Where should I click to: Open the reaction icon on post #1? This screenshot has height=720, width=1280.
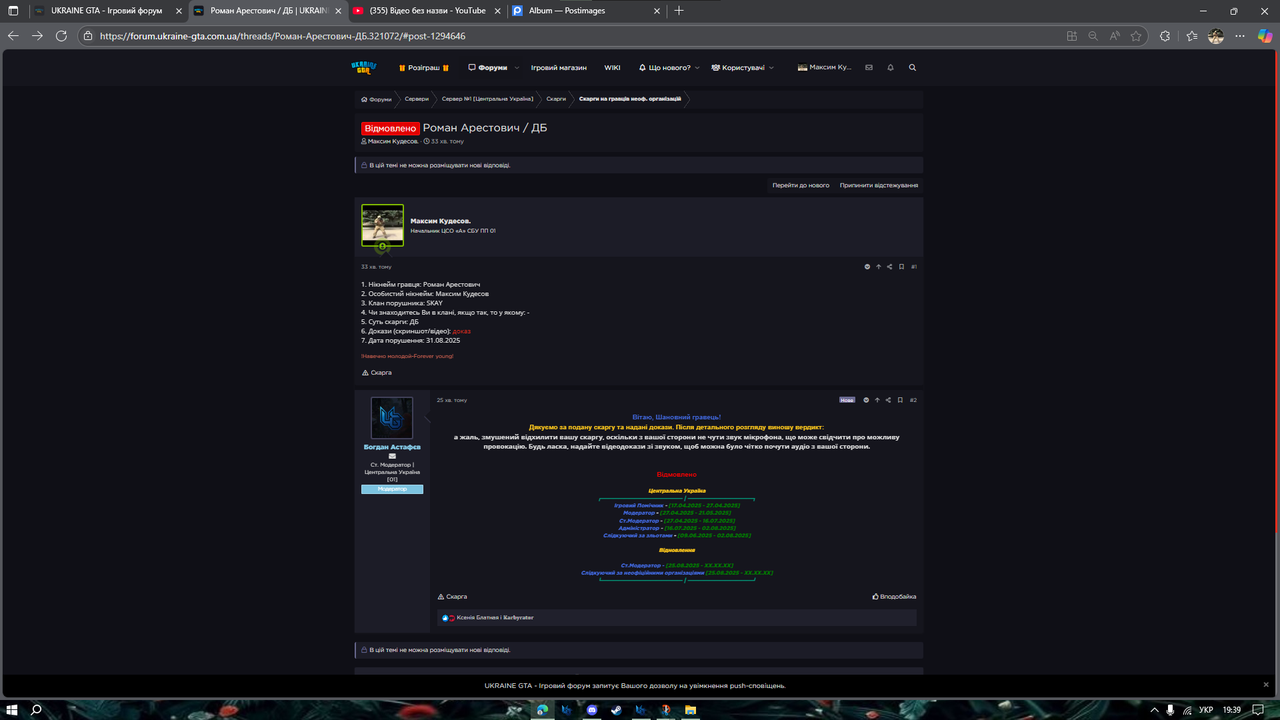(x=867, y=267)
